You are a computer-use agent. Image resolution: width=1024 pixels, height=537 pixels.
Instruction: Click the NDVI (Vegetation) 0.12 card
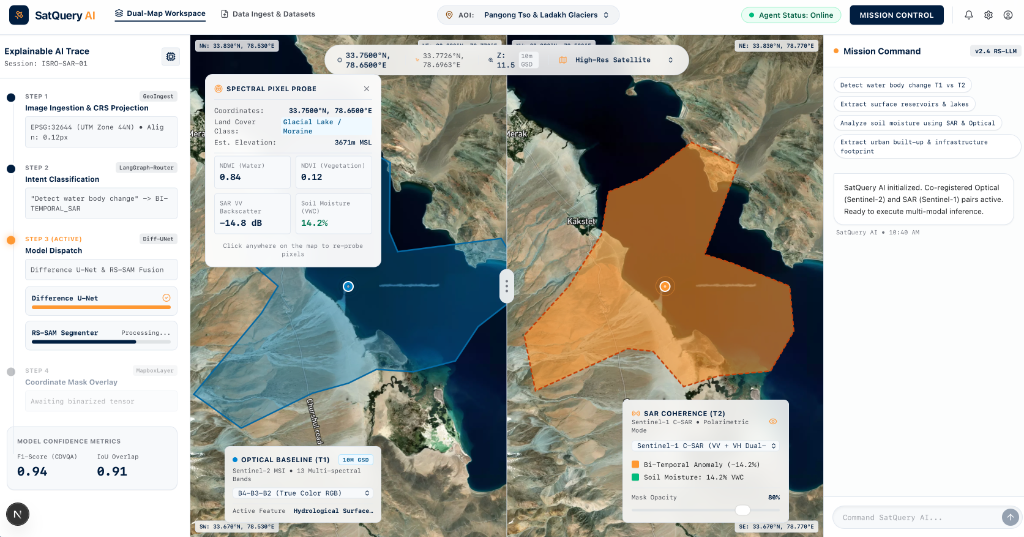[334, 172]
